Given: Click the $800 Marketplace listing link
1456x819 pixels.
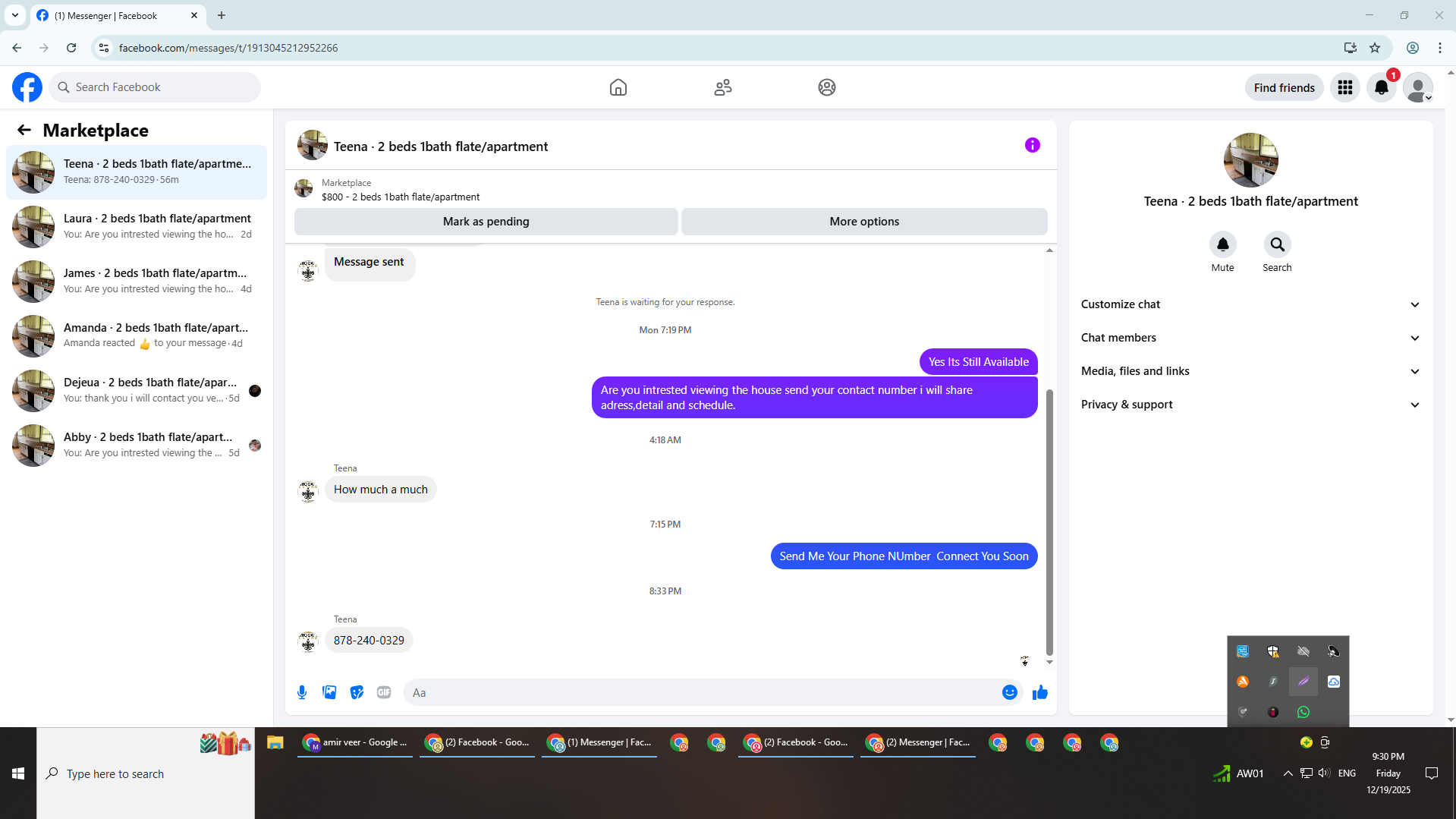Looking at the screenshot, I should click(401, 197).
